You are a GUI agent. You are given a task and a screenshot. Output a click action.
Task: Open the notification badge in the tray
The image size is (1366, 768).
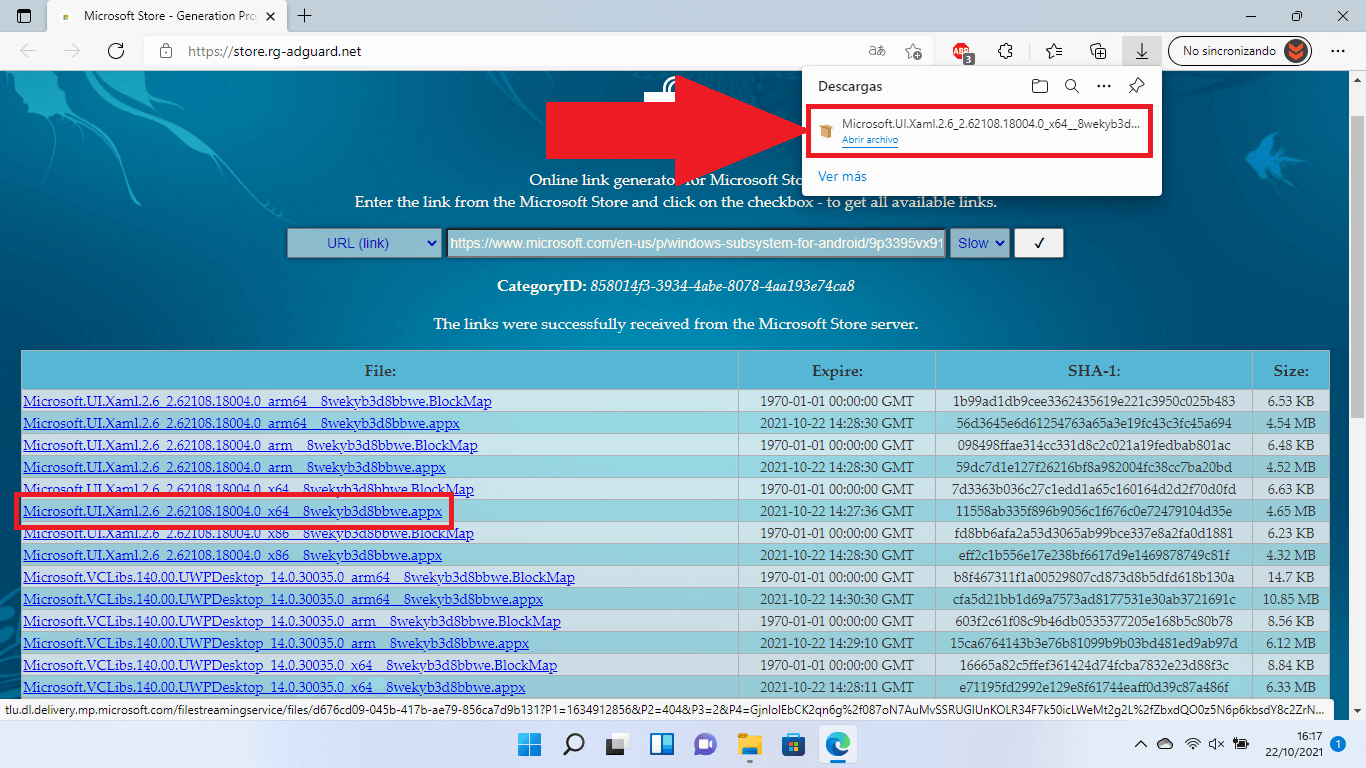pyautogui.click(x=1338, y=744)
